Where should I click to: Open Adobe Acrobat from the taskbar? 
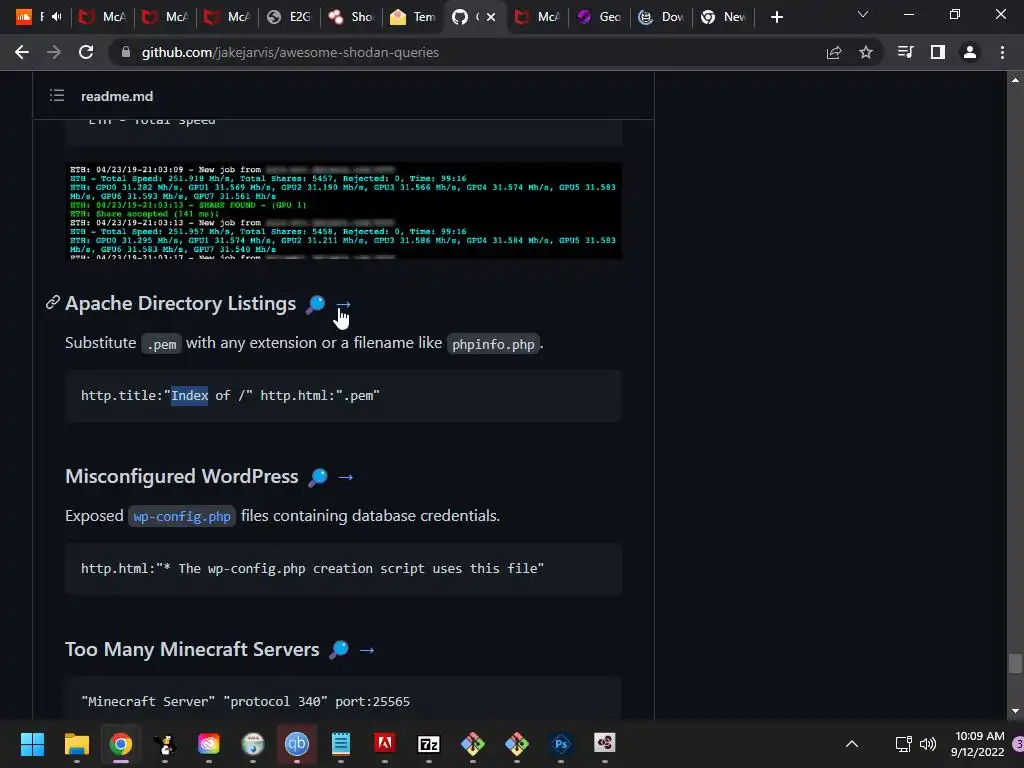coord(385,744)
